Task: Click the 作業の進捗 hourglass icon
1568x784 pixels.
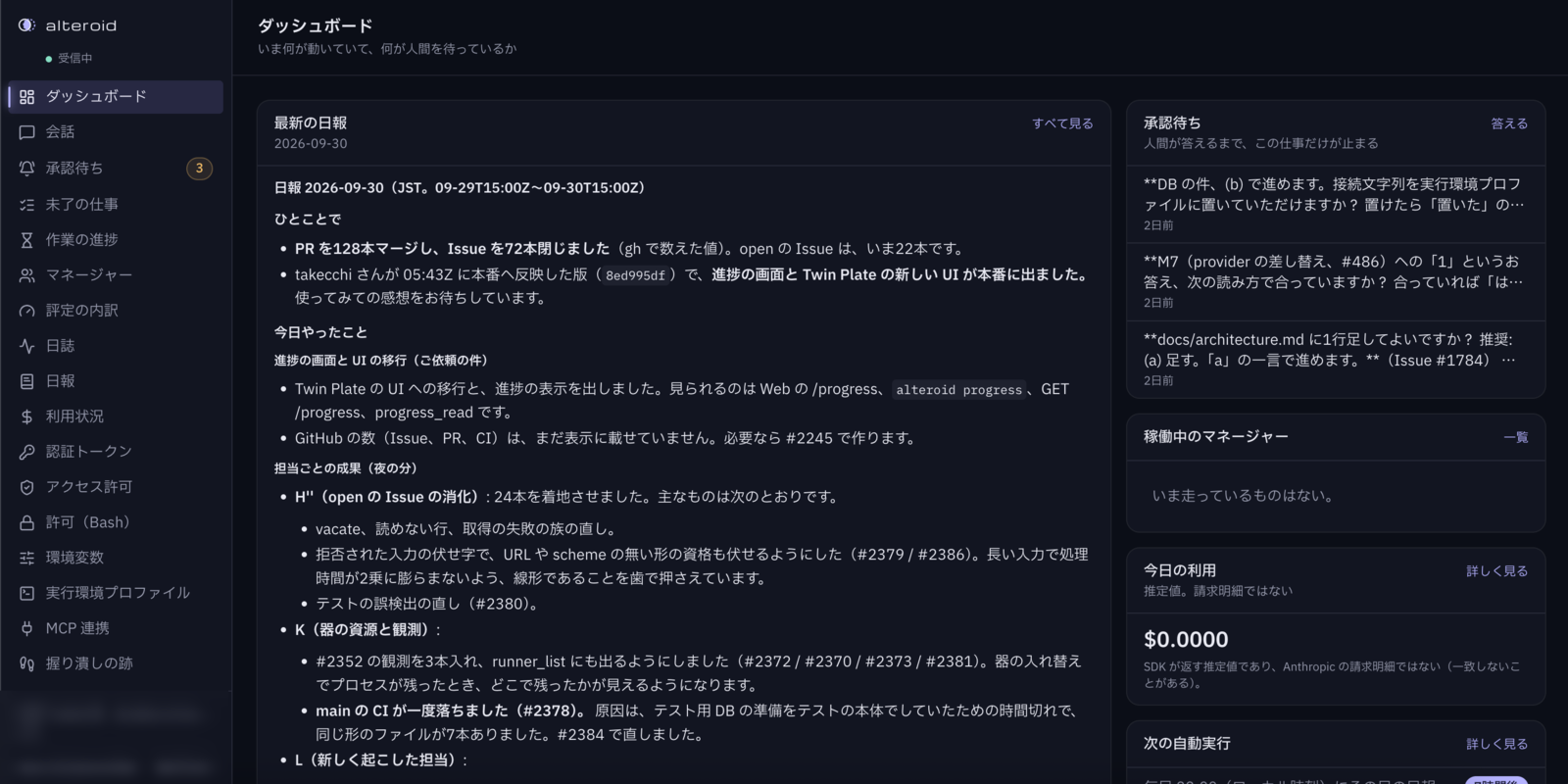Action: pos(26,240)
